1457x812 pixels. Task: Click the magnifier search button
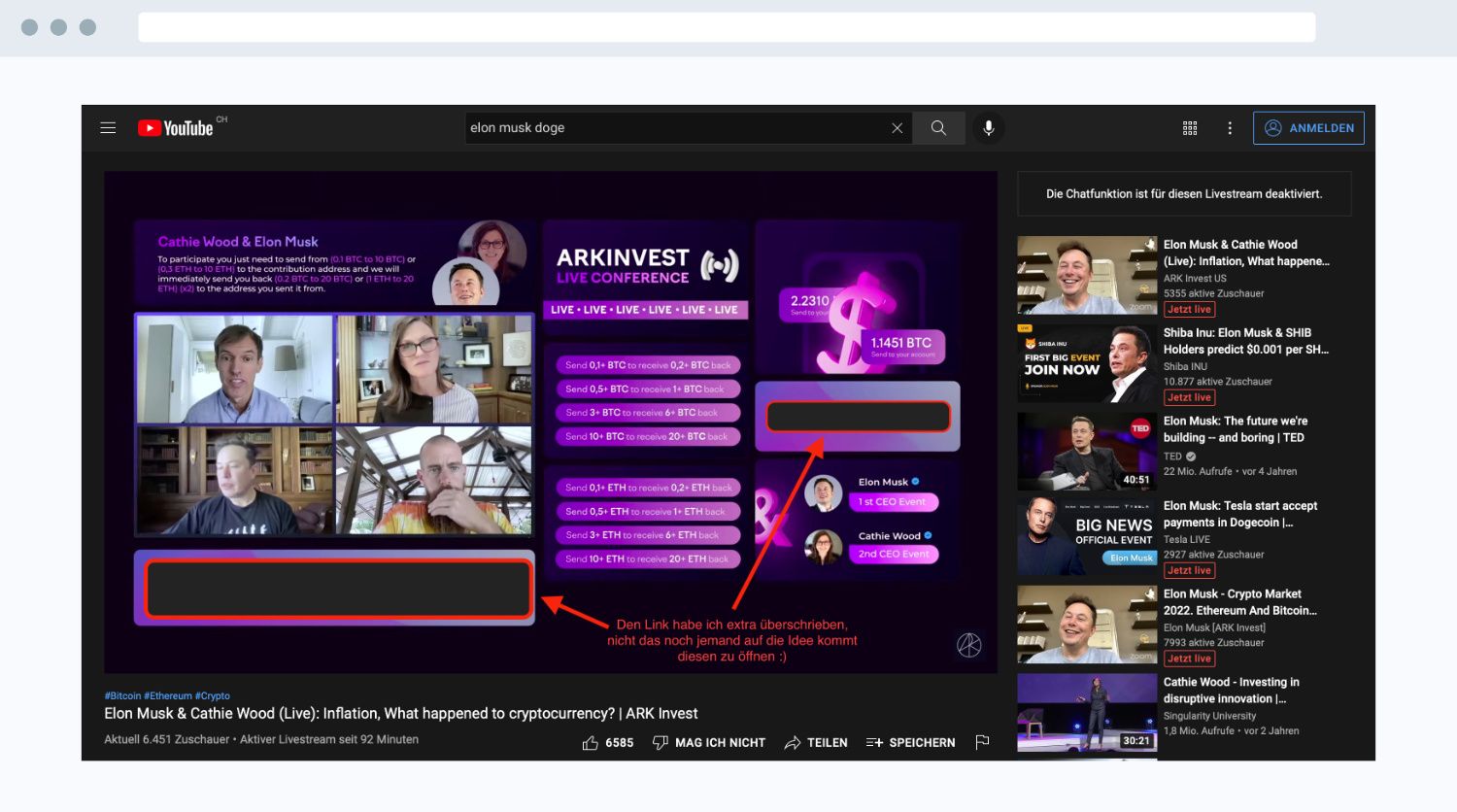pyautogui.click(x=938, y=128)
